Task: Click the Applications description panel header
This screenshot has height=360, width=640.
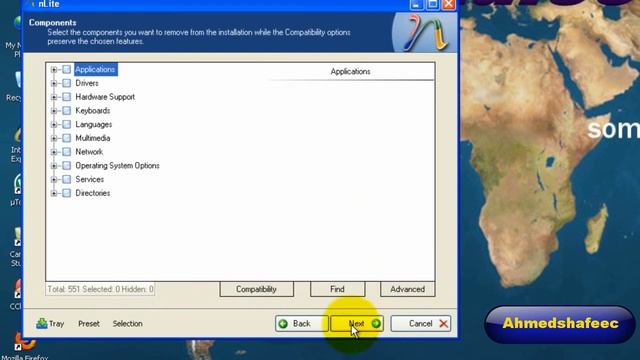Action: click(x=350, y=71)
